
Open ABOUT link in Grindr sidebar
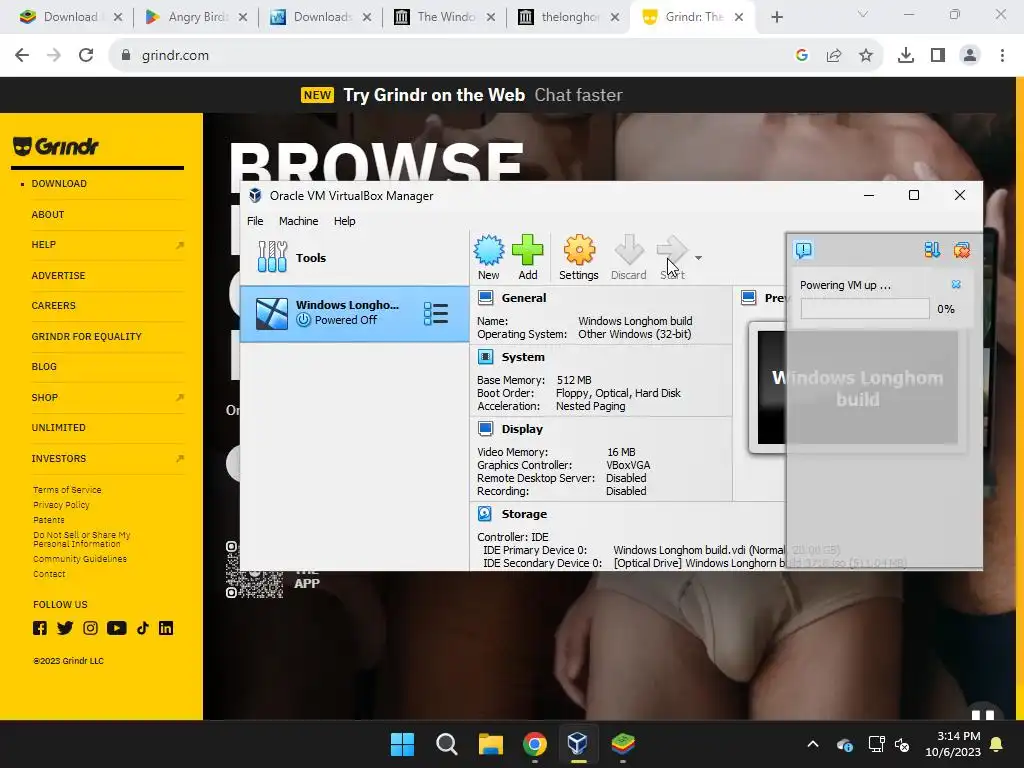(48, 214)
